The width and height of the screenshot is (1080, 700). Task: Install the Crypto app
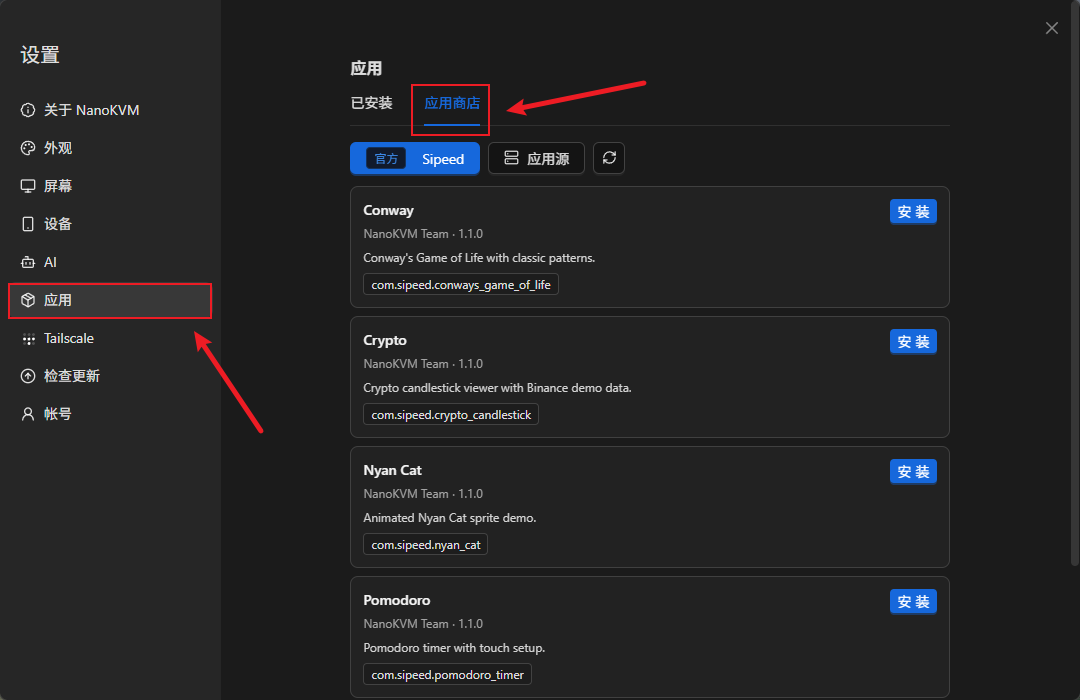[x=913, y=342]
